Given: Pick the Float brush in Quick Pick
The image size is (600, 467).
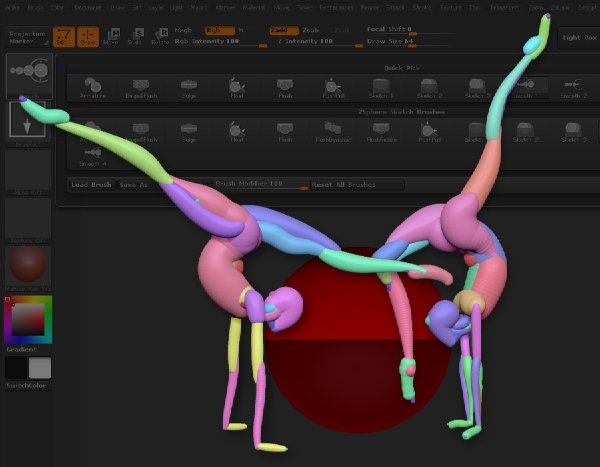Looking at the screenshot, I should point(237,88).
